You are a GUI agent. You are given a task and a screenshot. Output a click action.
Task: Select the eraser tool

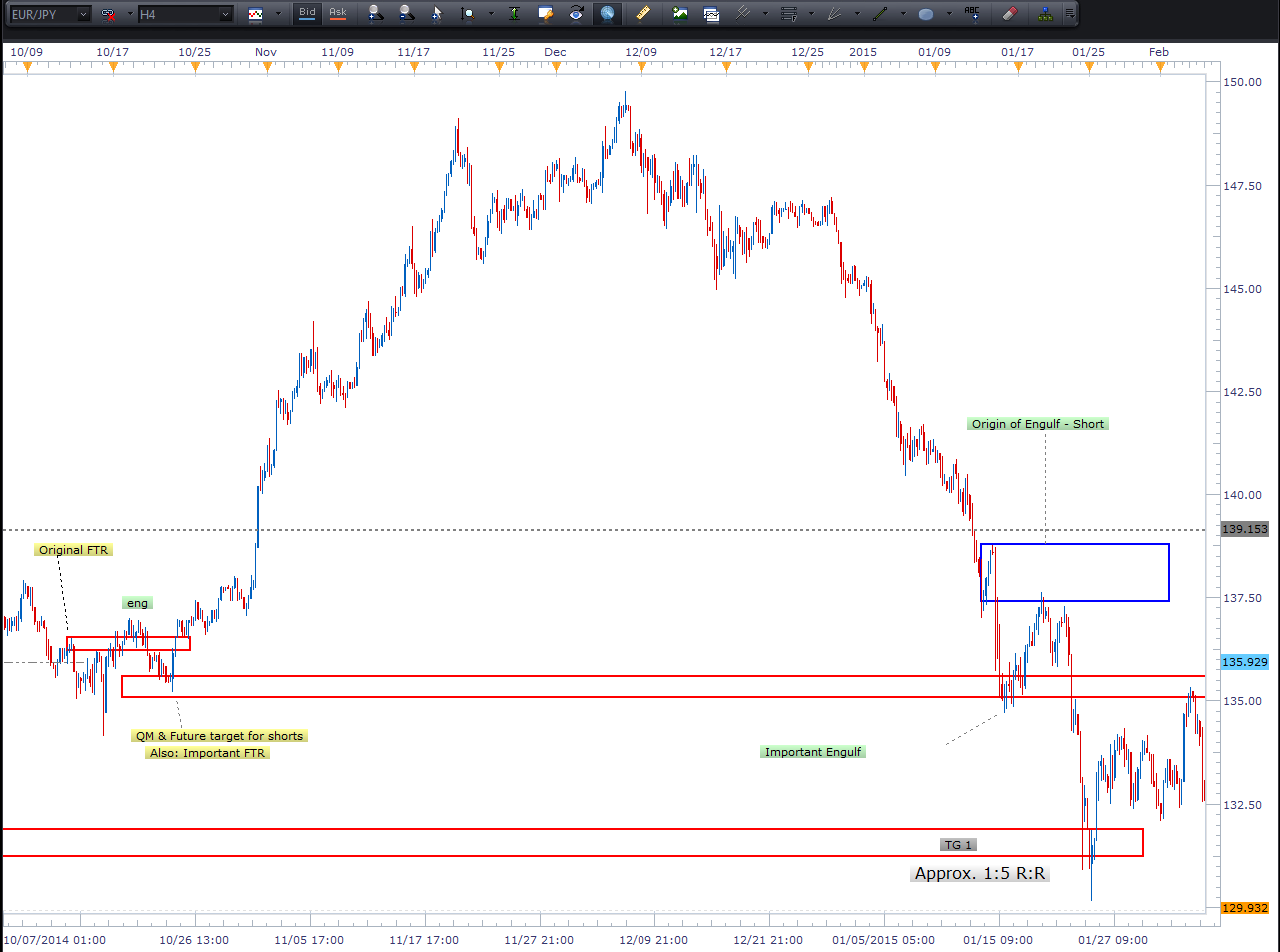click(1008, 14)
